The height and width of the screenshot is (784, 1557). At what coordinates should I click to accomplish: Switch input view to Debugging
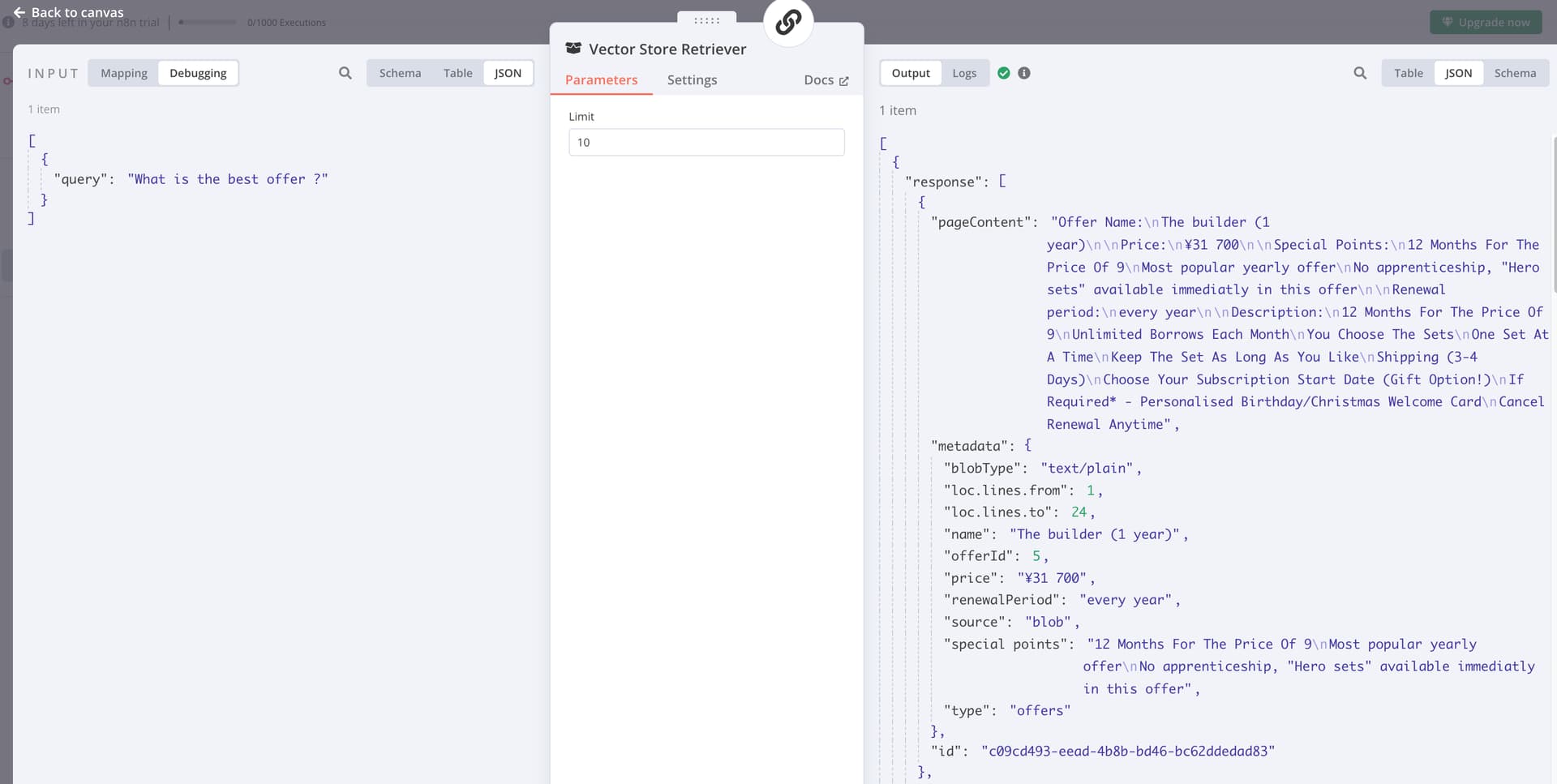click(x=198, y=73)
